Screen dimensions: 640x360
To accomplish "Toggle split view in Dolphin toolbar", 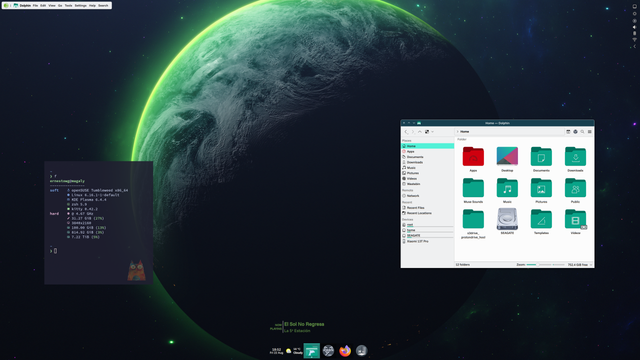I will click(568, 132).
